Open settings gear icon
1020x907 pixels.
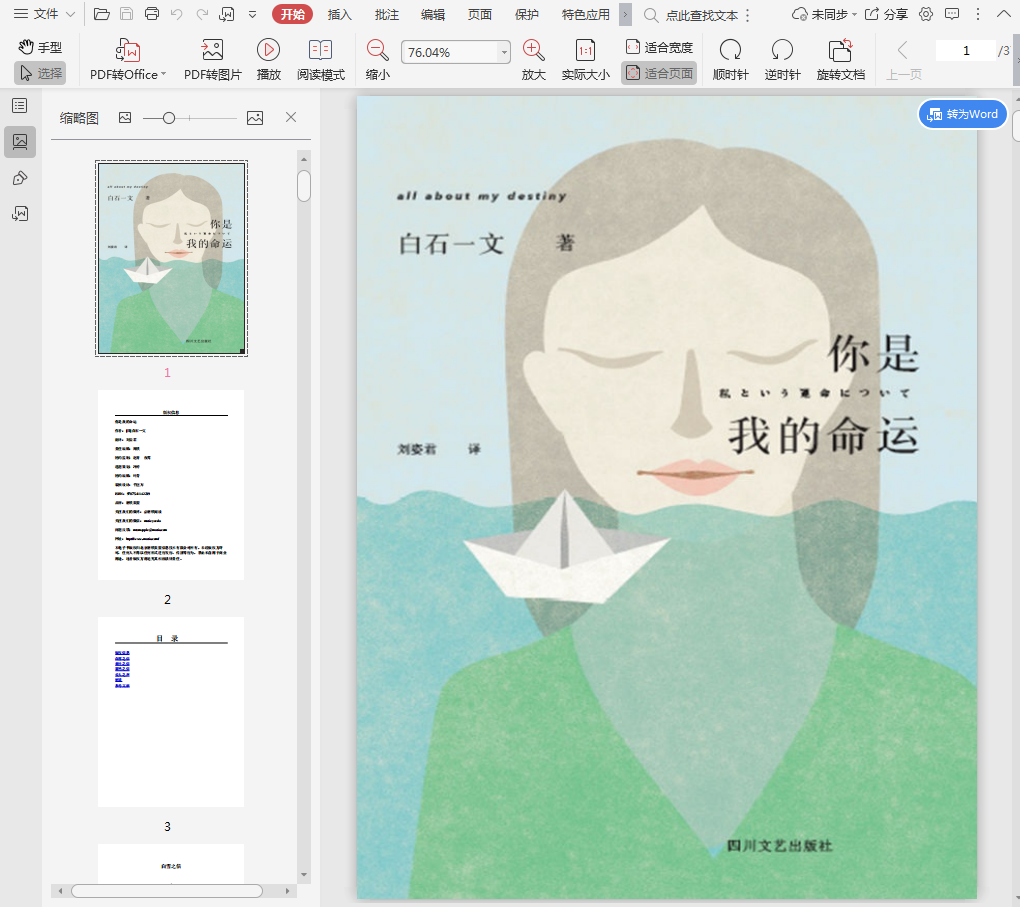point(926,14)
